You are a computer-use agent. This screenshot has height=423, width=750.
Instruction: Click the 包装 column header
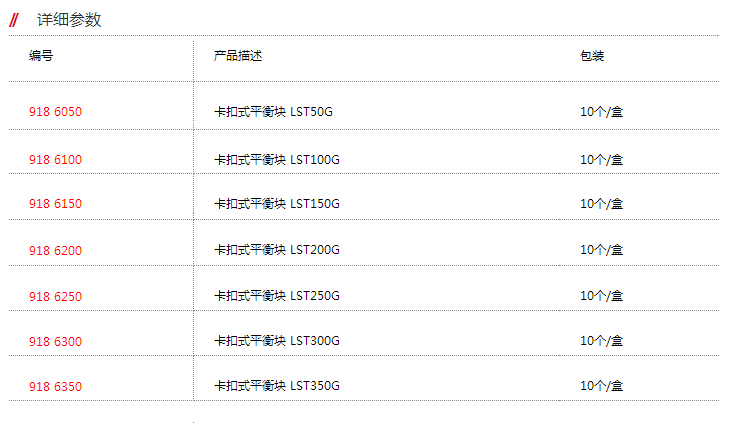click(x=592, y=56)
